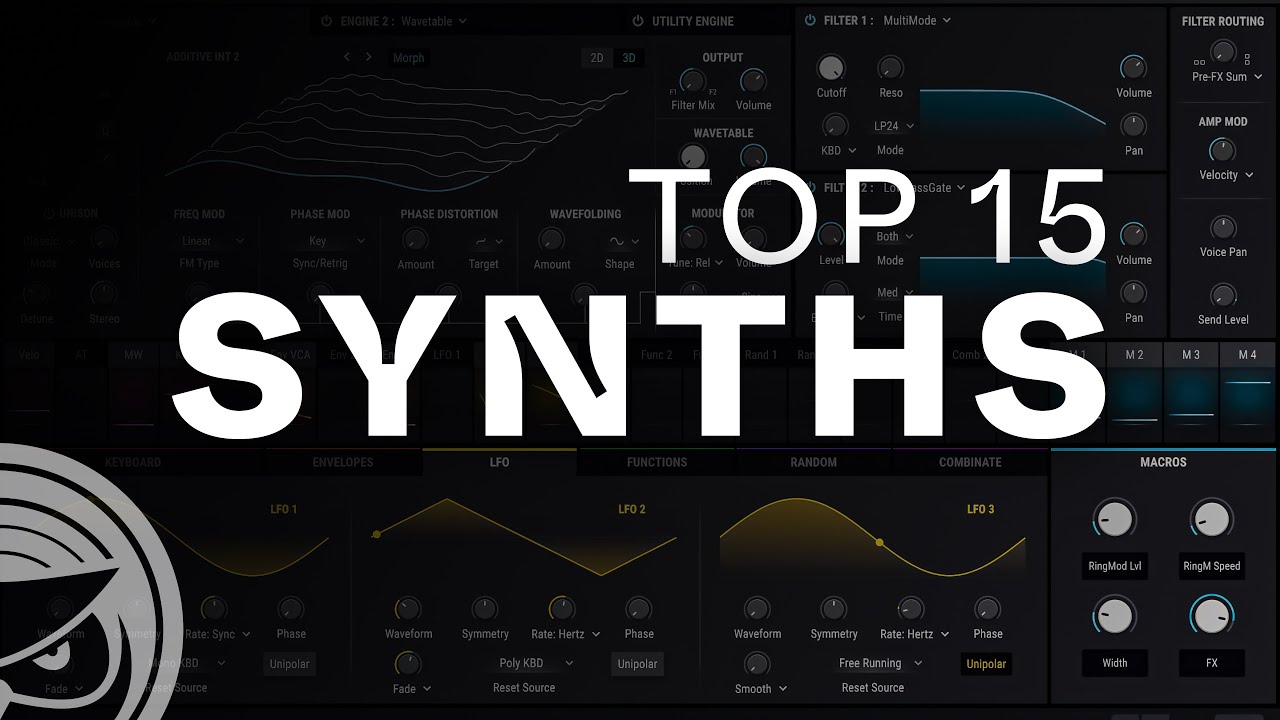
Task: Click the Amp Mod Velocity knob
Action: coord(1222,151)
